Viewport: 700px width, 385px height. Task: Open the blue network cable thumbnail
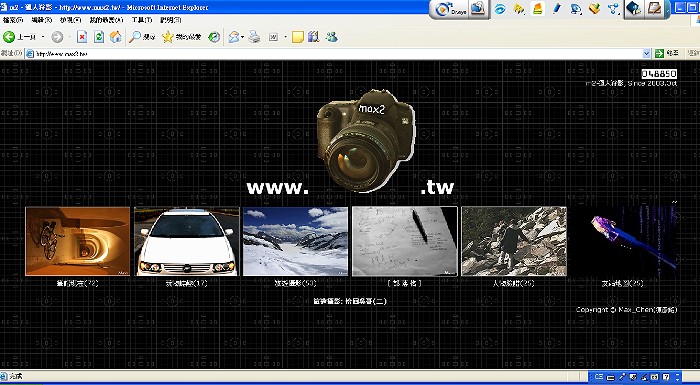coord(623,241)
